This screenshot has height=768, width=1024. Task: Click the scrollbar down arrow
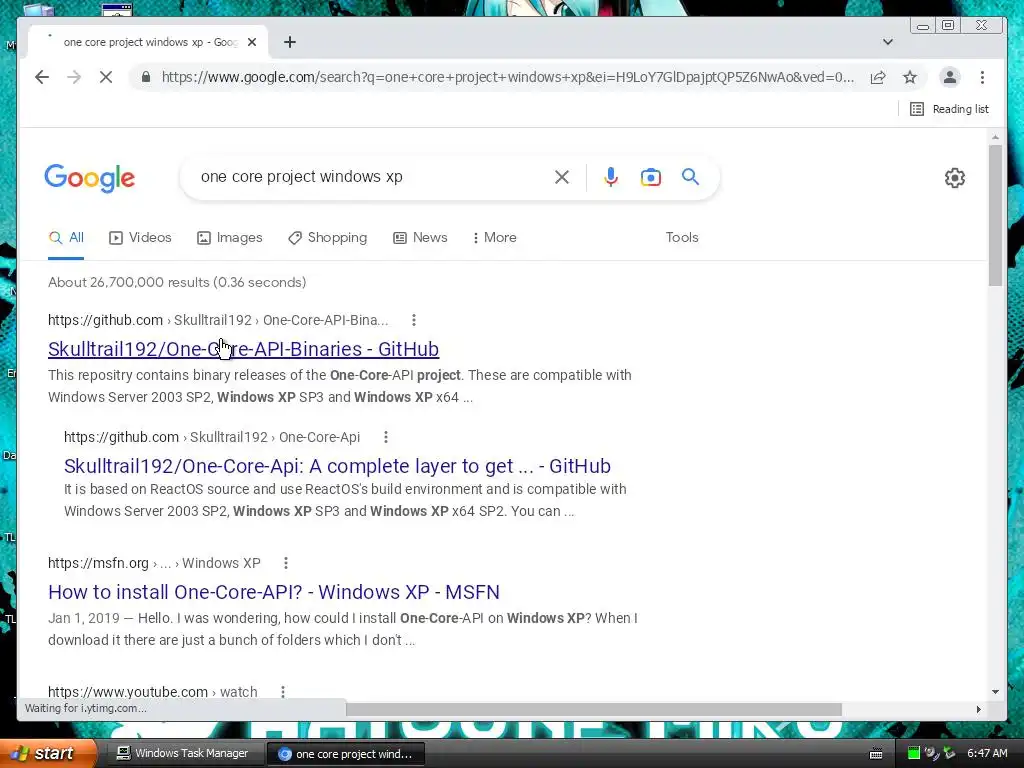coord(995,692)
